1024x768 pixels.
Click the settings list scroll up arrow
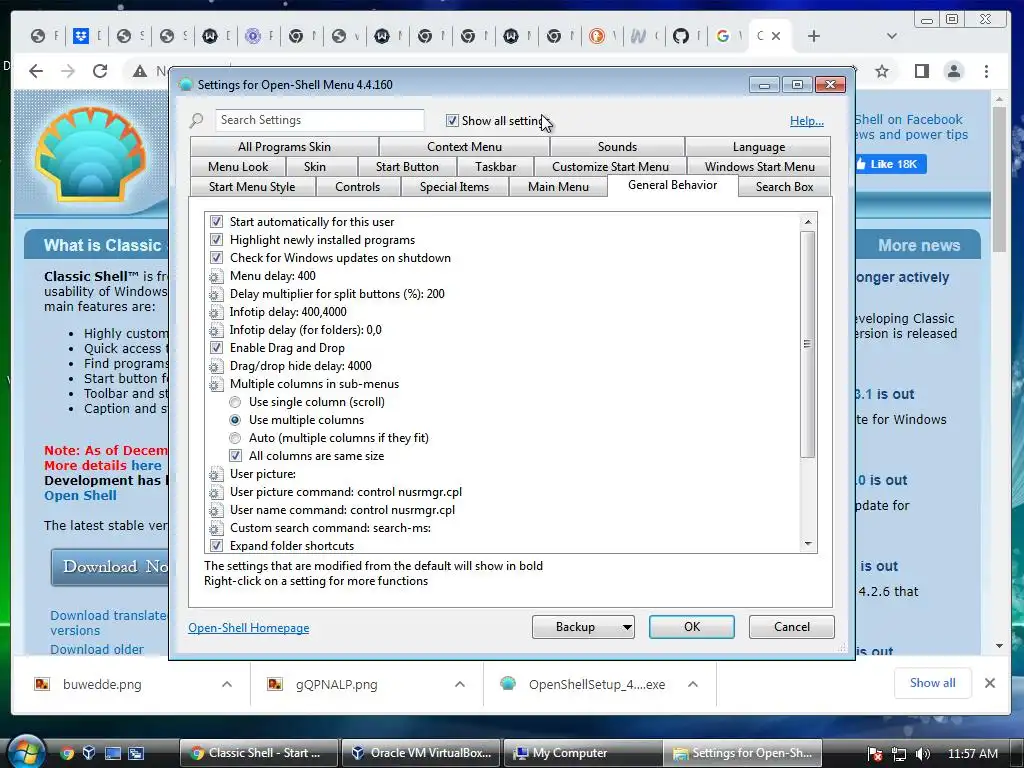point(808,222)
